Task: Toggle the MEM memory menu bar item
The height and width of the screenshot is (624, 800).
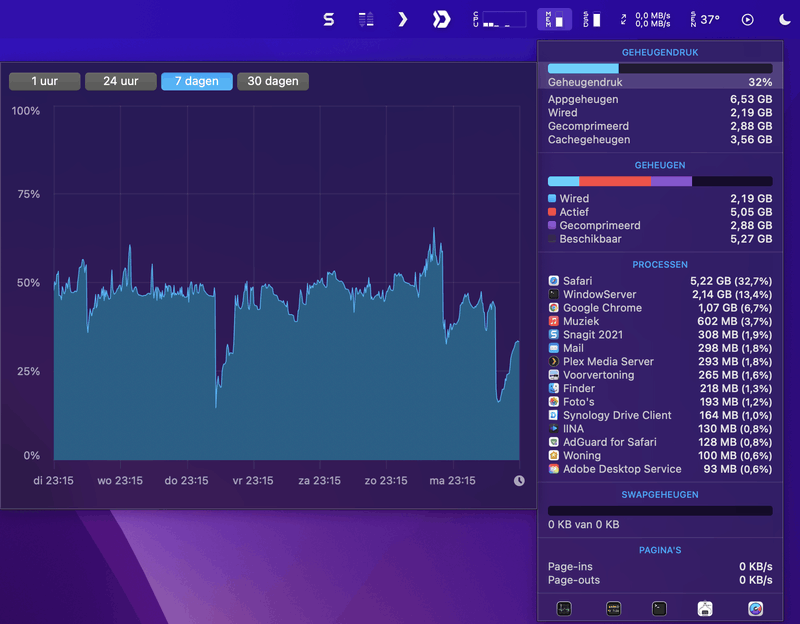Action: click(x=554, y=20)
